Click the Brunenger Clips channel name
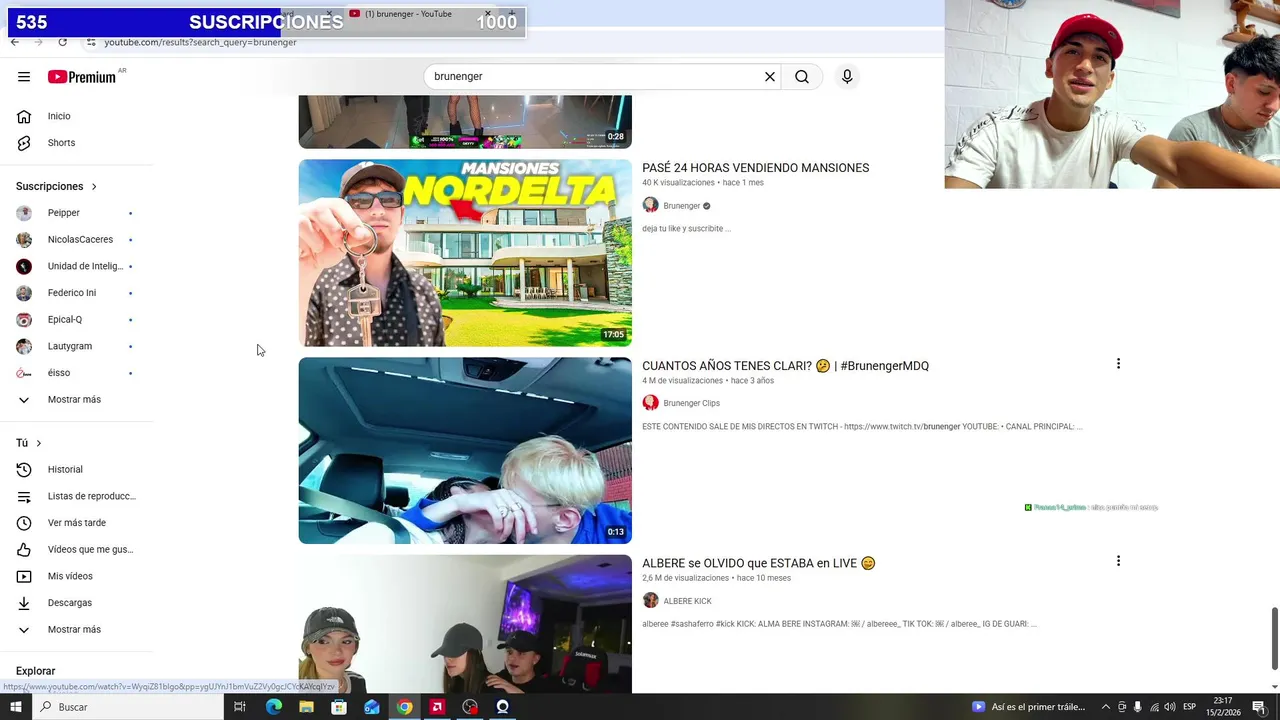The height and width of the screenshot is (720, 1280). point(691,403)
